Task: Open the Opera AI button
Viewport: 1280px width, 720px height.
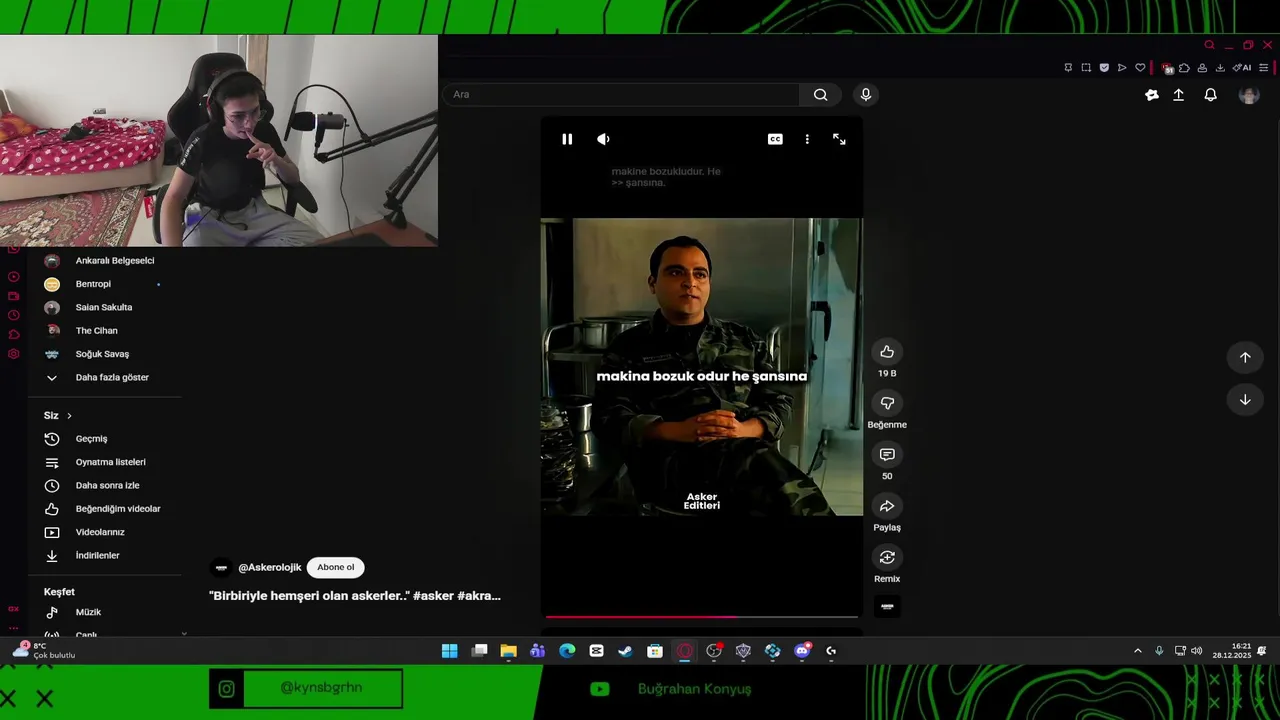Action: pos(1242,68)
